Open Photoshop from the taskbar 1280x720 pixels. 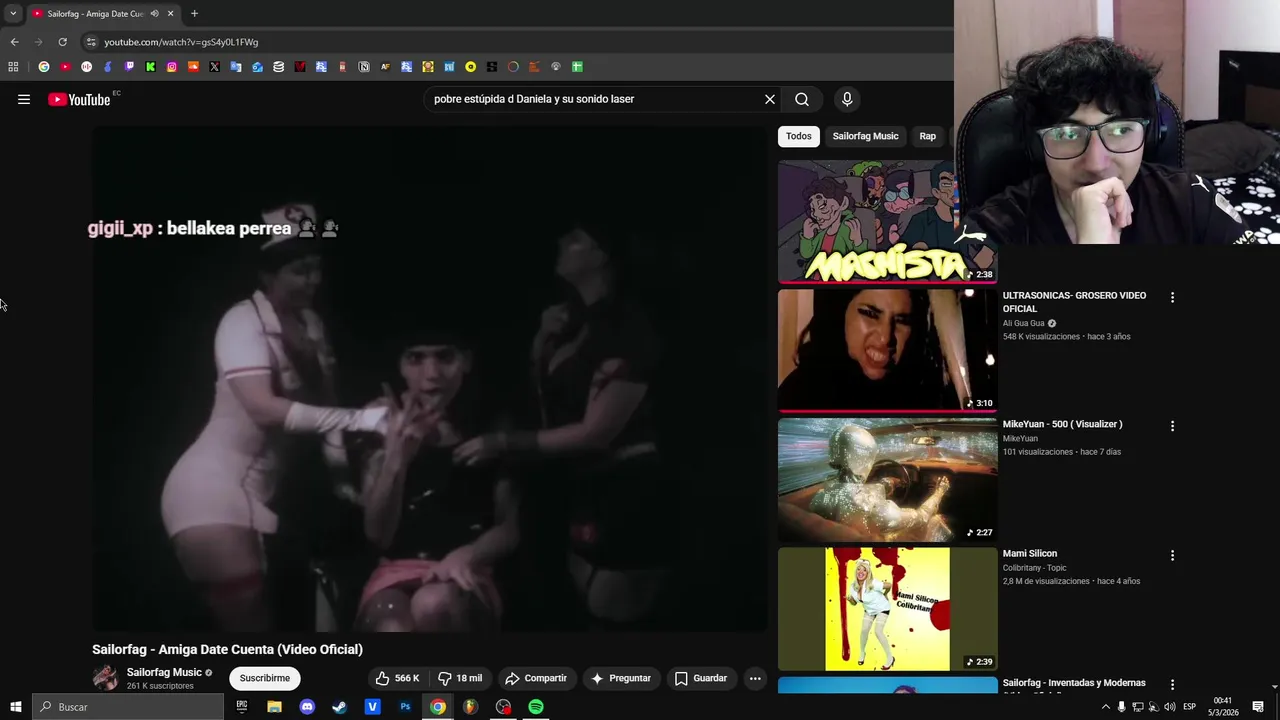405,707
